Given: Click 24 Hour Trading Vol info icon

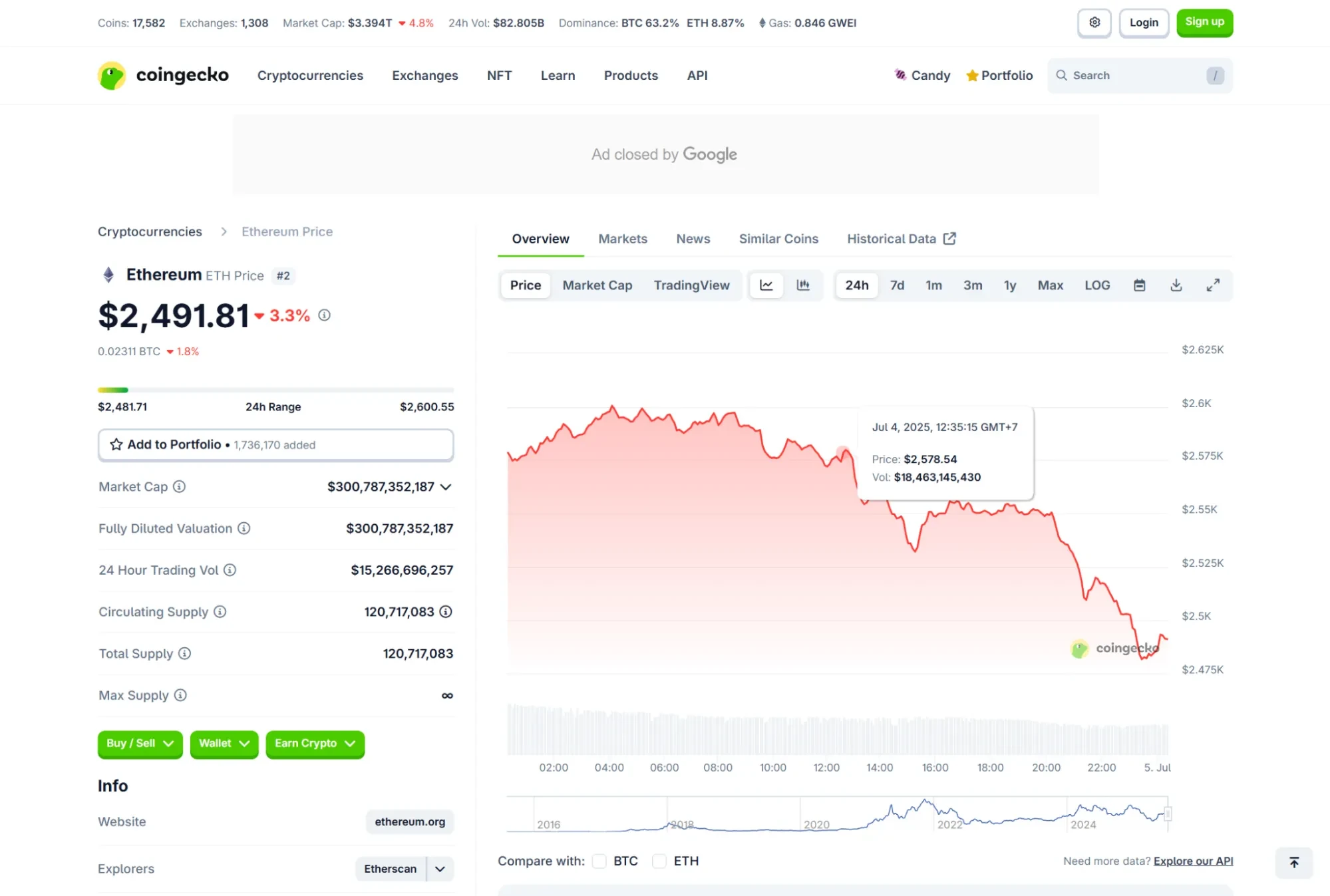Looking at the screenshot, I should click(230, 570).
